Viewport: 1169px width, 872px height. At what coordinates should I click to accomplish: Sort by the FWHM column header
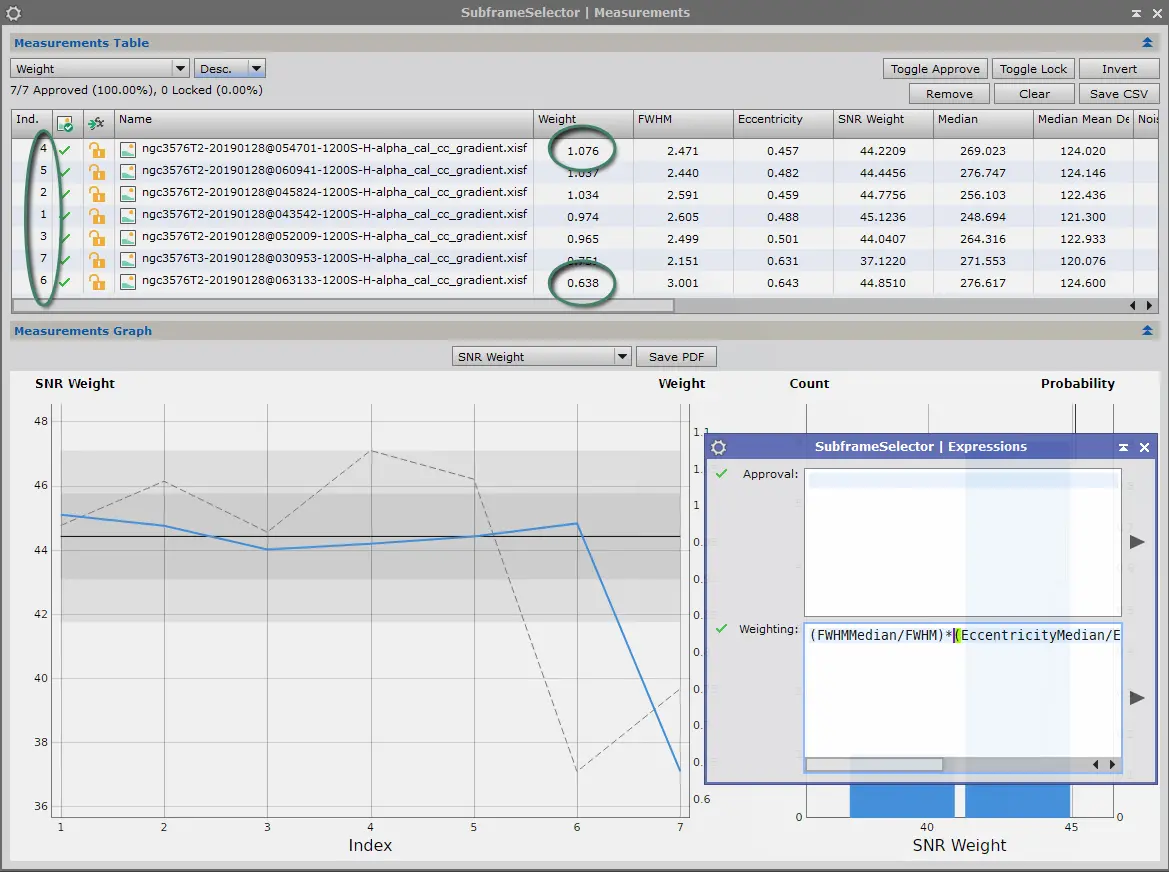[x=682, y=119]
